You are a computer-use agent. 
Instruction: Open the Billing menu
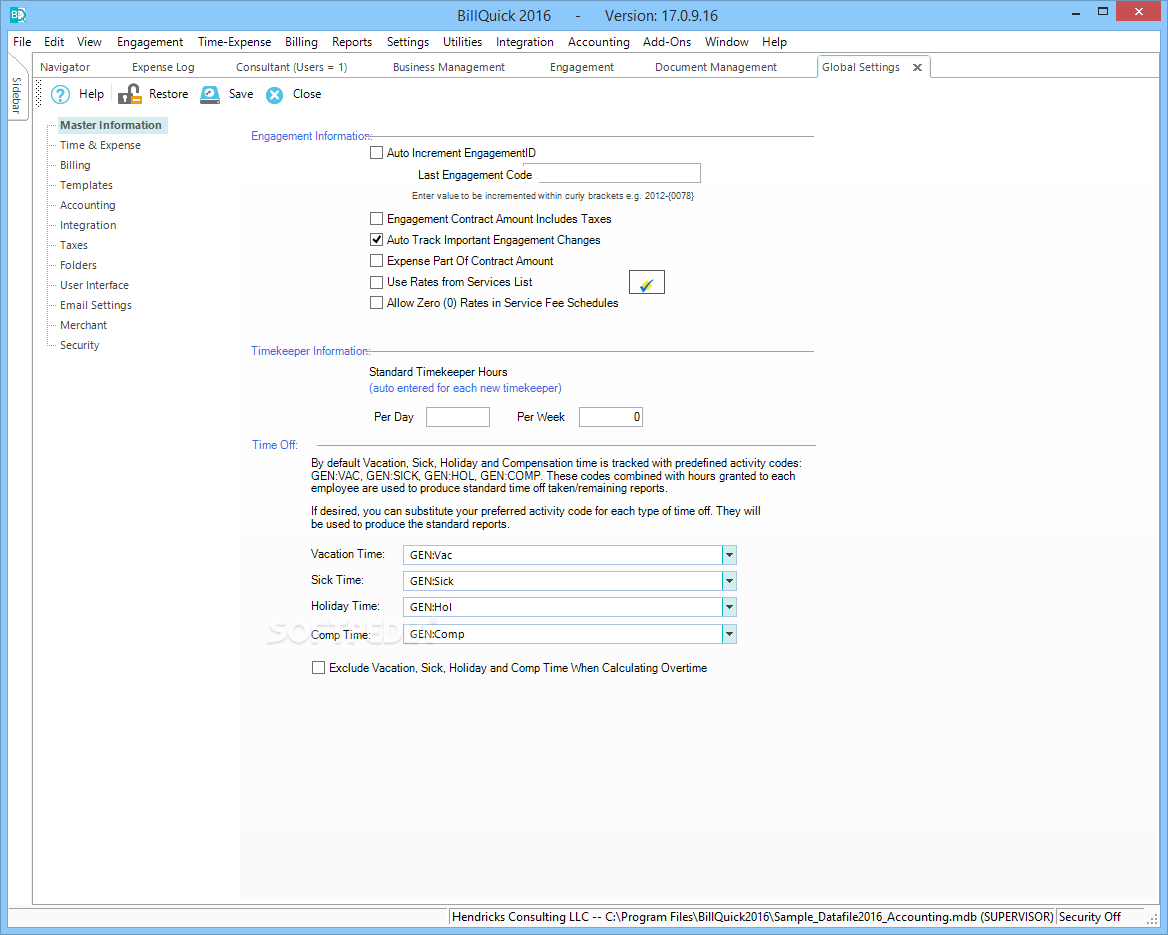pyautogui.click(x=301, y=42)
